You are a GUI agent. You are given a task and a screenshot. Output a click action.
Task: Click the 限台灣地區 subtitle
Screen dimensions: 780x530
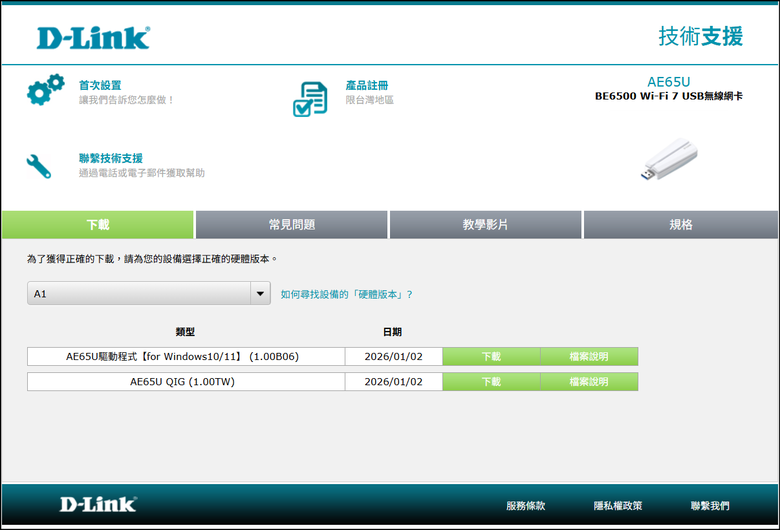click(x=370, y=100)
